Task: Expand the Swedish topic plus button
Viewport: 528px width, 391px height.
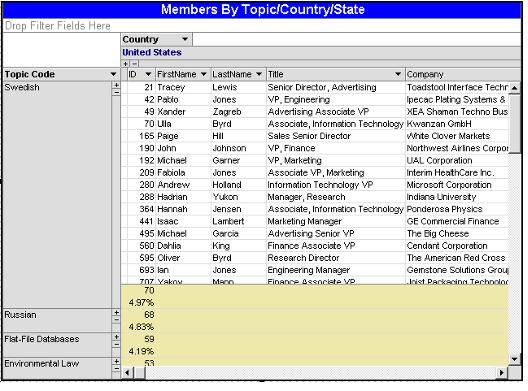Action: click(x=116, y=86)
